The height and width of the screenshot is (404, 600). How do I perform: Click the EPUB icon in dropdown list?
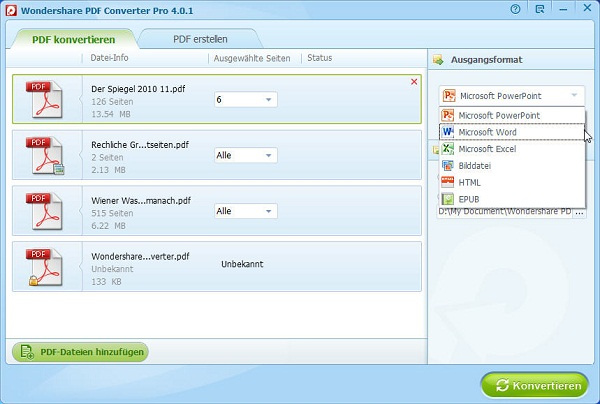(x=447, y=199)
